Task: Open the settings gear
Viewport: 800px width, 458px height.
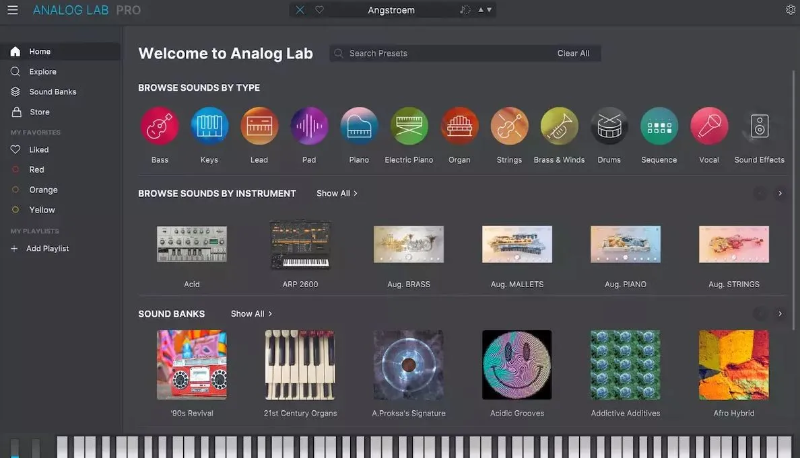Action: (x=790, y=10)
